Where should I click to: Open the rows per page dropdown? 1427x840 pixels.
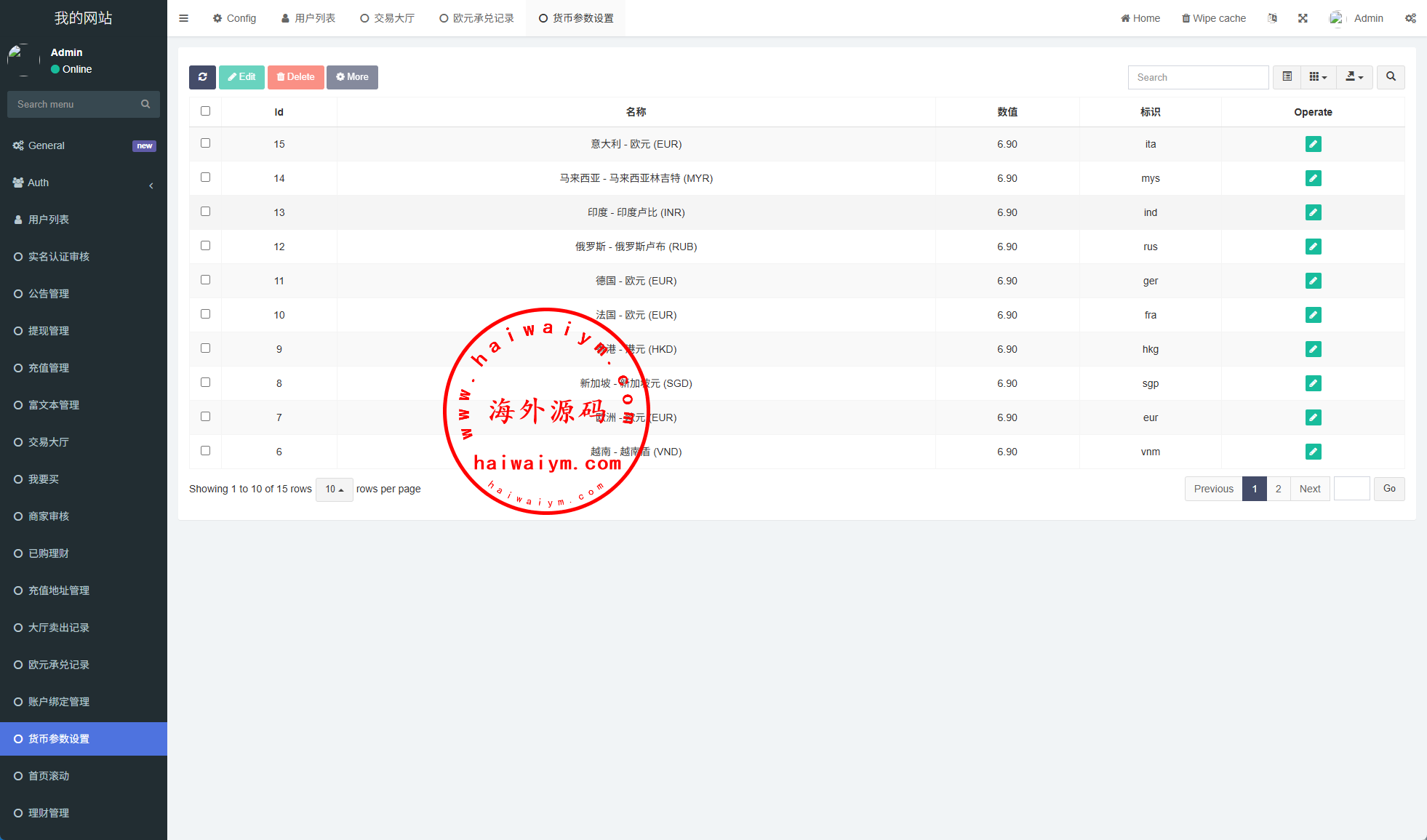pyautogui.click(x=334, y=489)
